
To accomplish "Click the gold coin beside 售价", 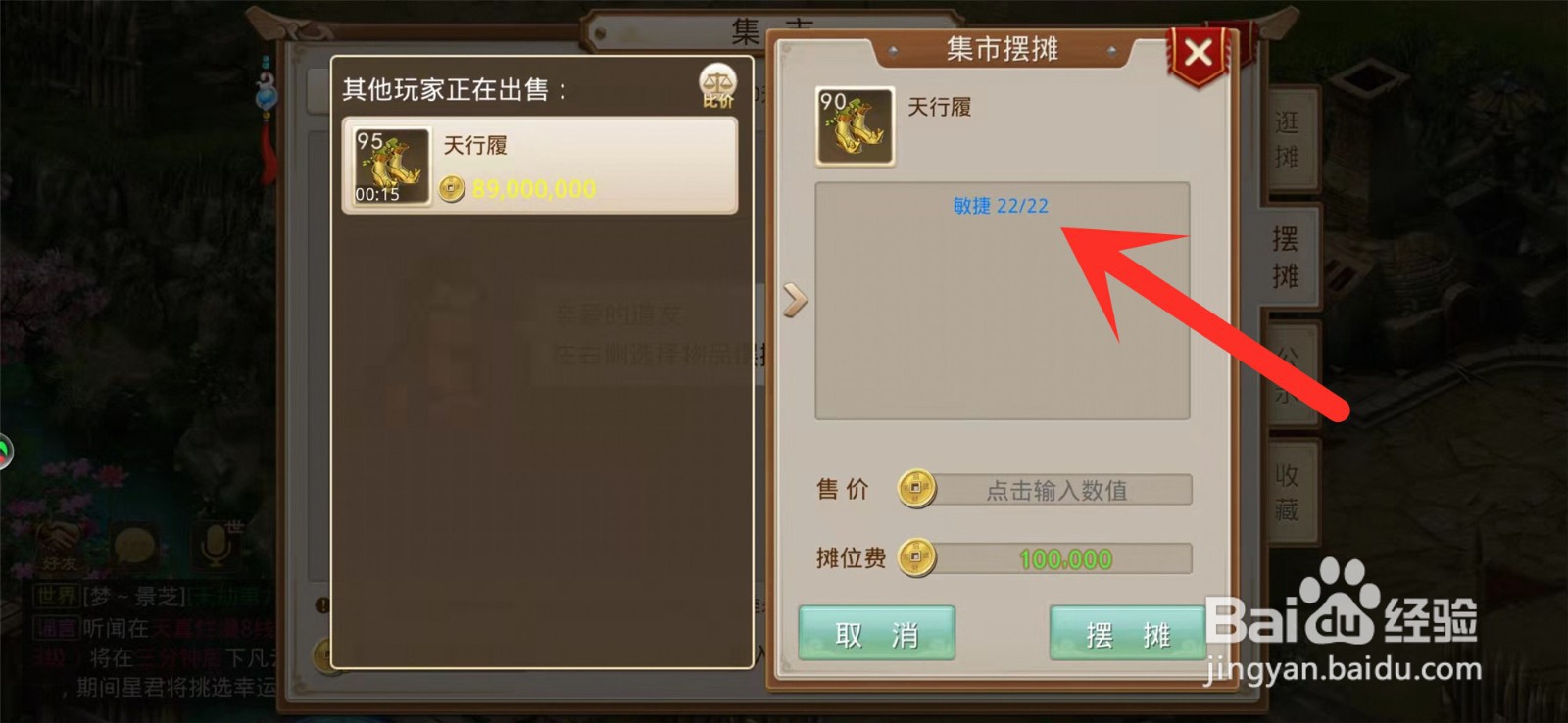I will (x=916, y=488).
